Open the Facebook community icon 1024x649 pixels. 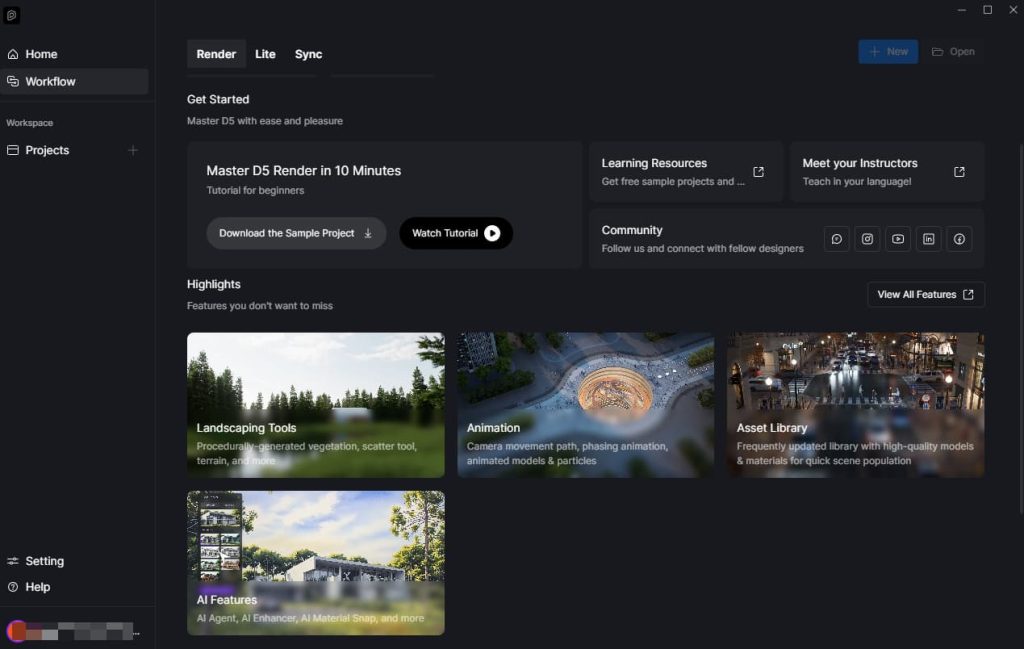[x=959, y=239]
